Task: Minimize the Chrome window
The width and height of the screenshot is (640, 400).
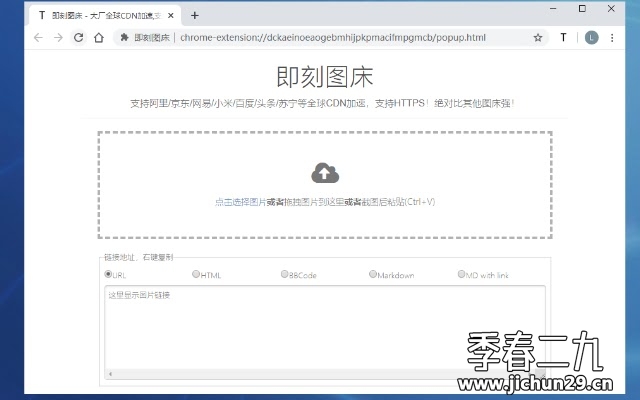Action: pyautogui.click(x=553, y=9)
